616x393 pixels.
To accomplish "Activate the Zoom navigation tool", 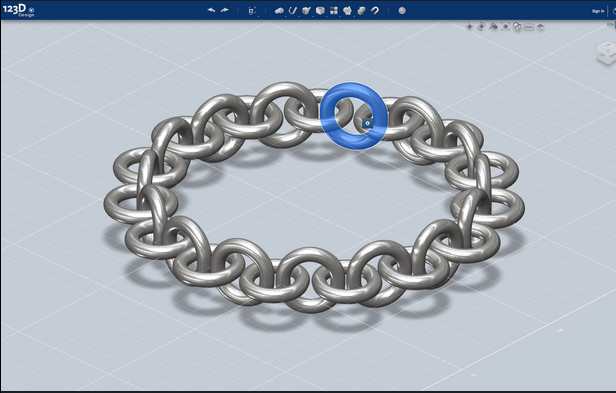I will pyautogui.click(x=493, y=27).
